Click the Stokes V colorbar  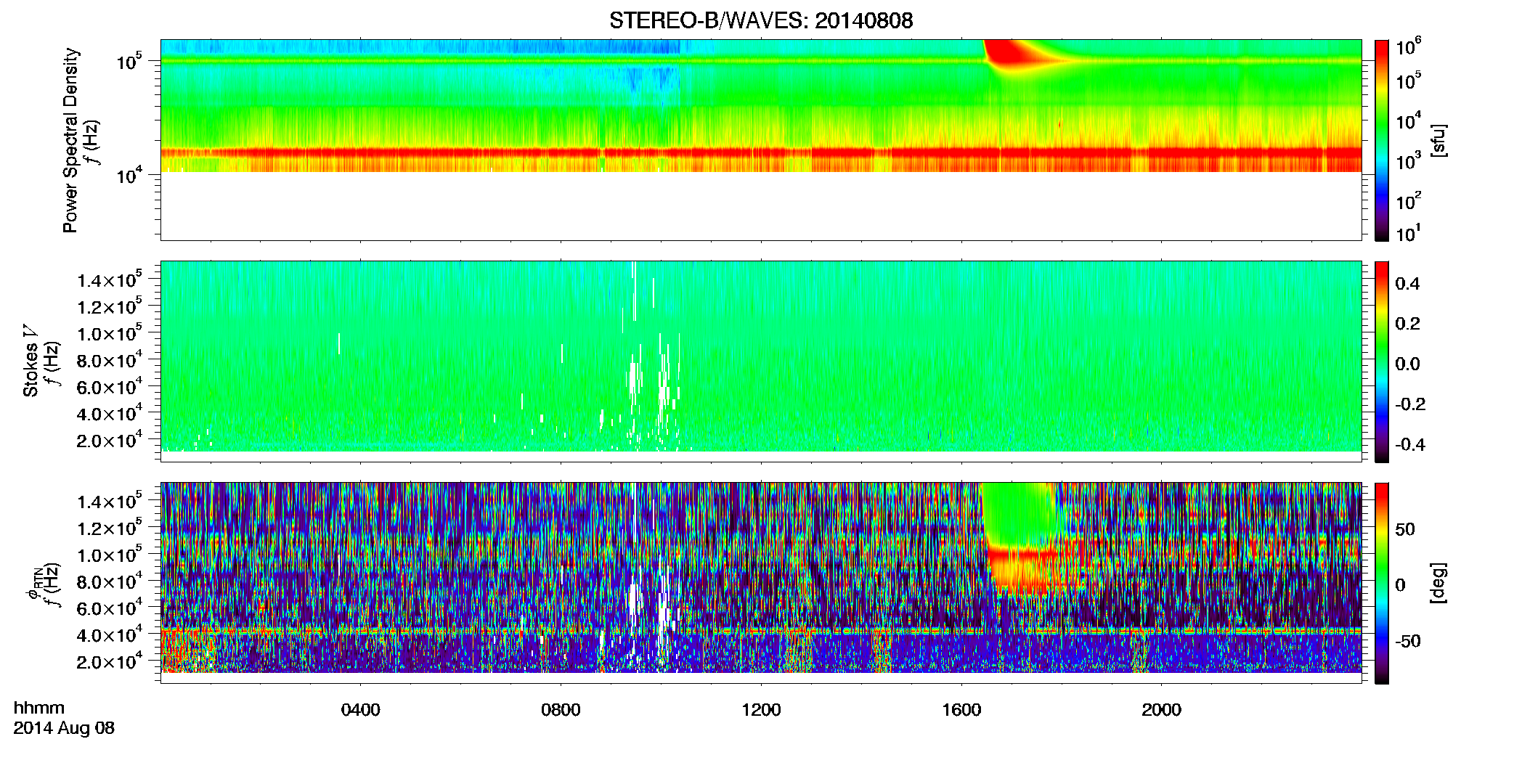1382,362
